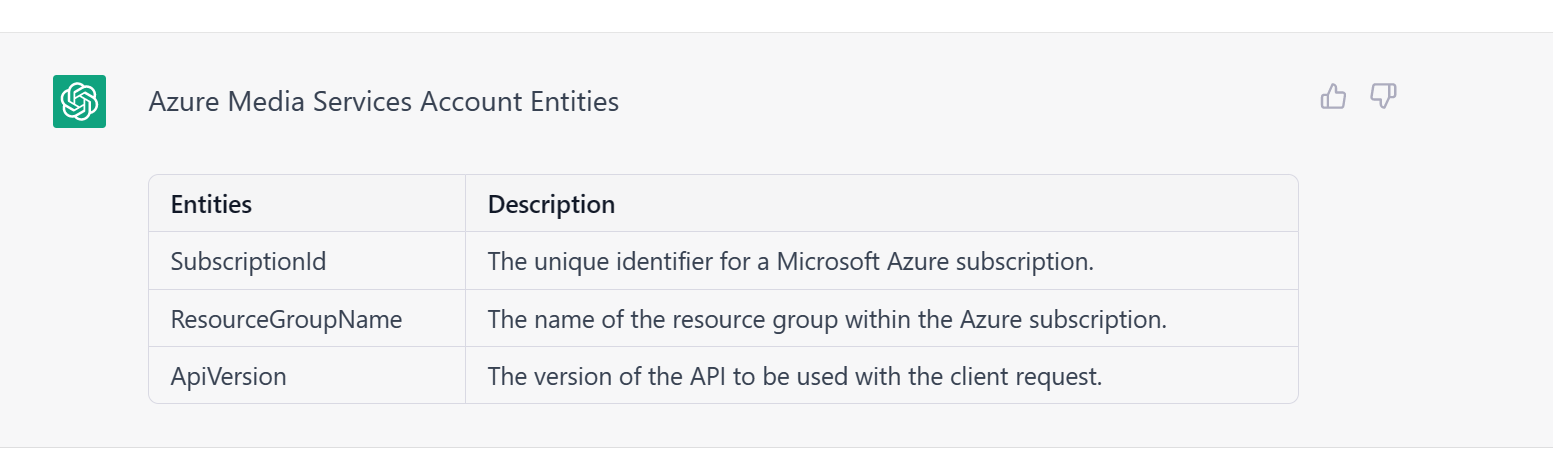Viewport: 1553px width, 469px height.
Task: Click the ApiVersion description text
Action: [795, 377]
